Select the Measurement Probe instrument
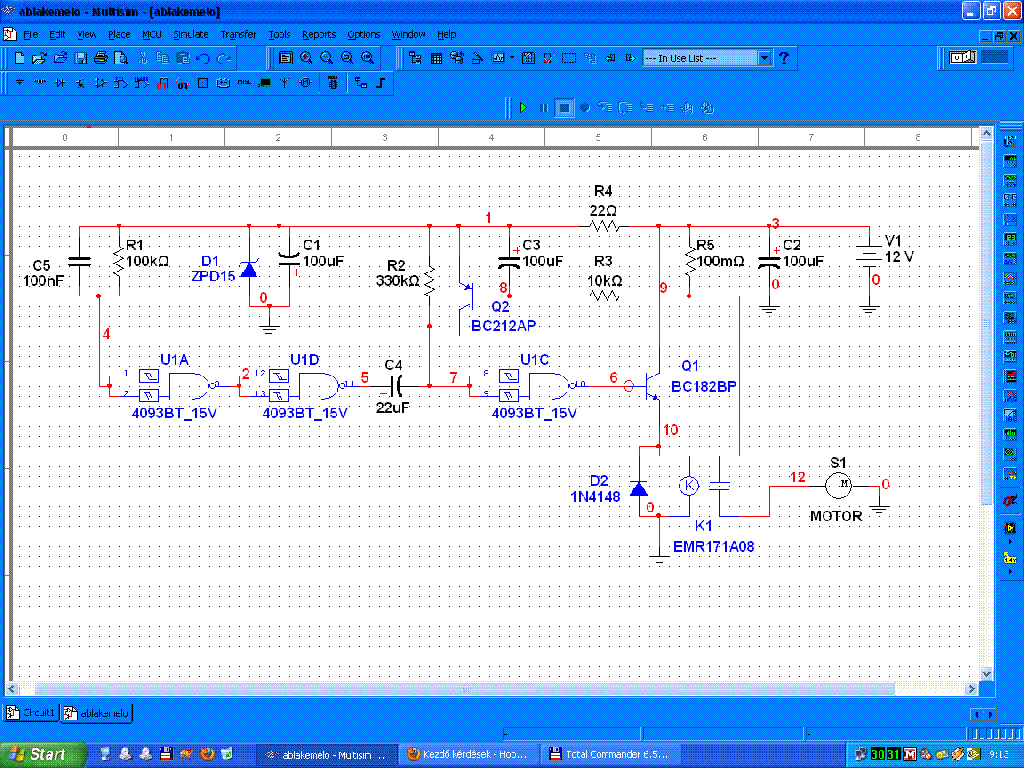This screenshot has height=768, width=1024. click(x=1010, y=558)
